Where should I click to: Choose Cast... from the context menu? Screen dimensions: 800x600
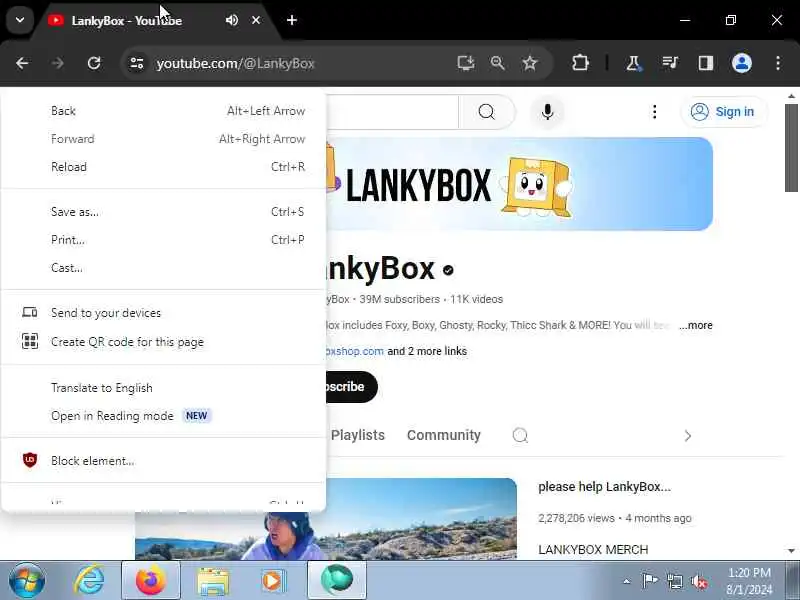(x=163, y=268)
